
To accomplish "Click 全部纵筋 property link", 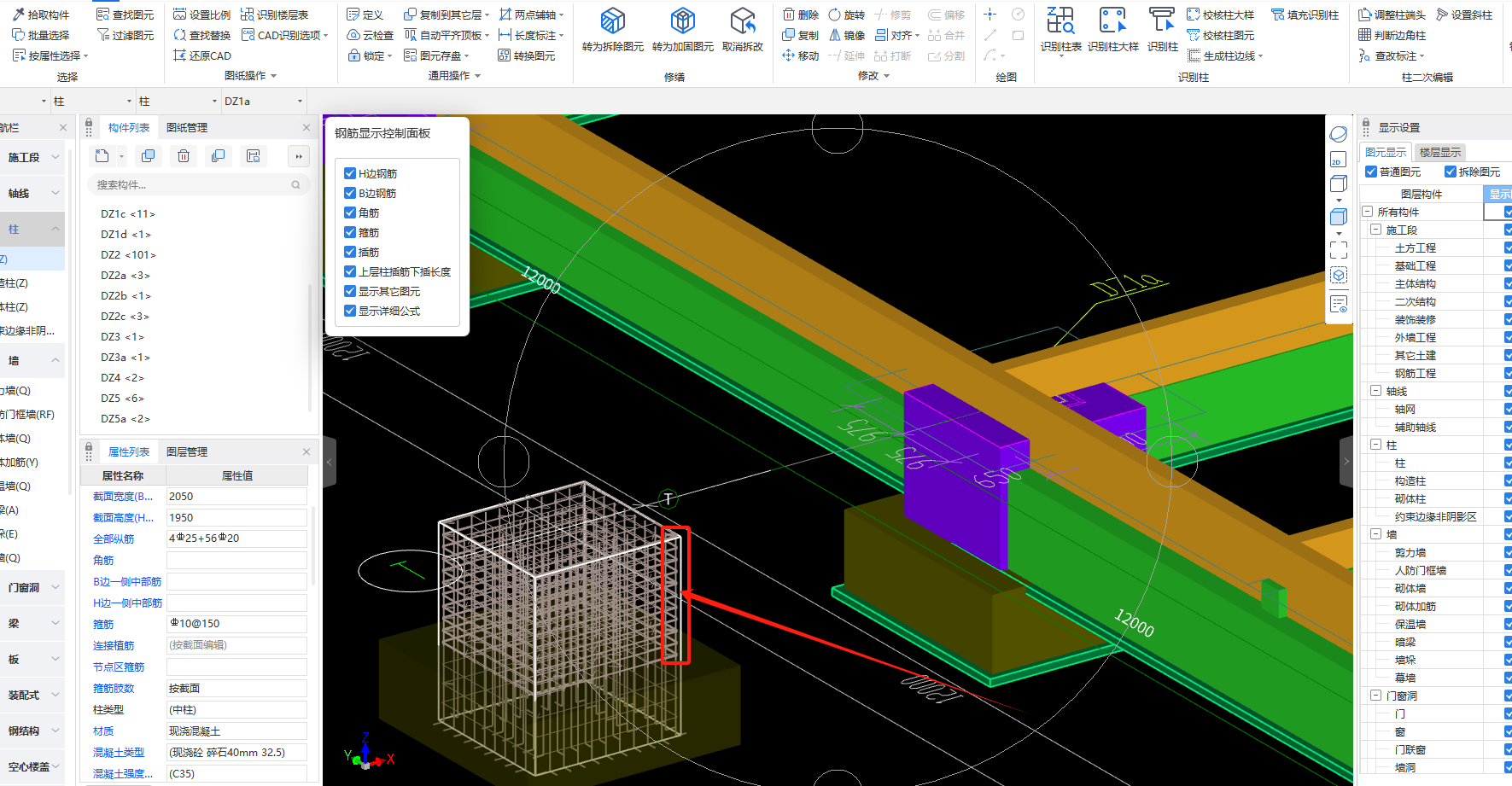I will click(114, 539).
